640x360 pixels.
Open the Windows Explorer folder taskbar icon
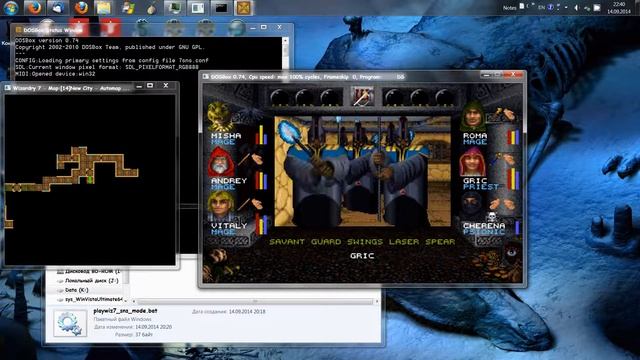[104, 7]
